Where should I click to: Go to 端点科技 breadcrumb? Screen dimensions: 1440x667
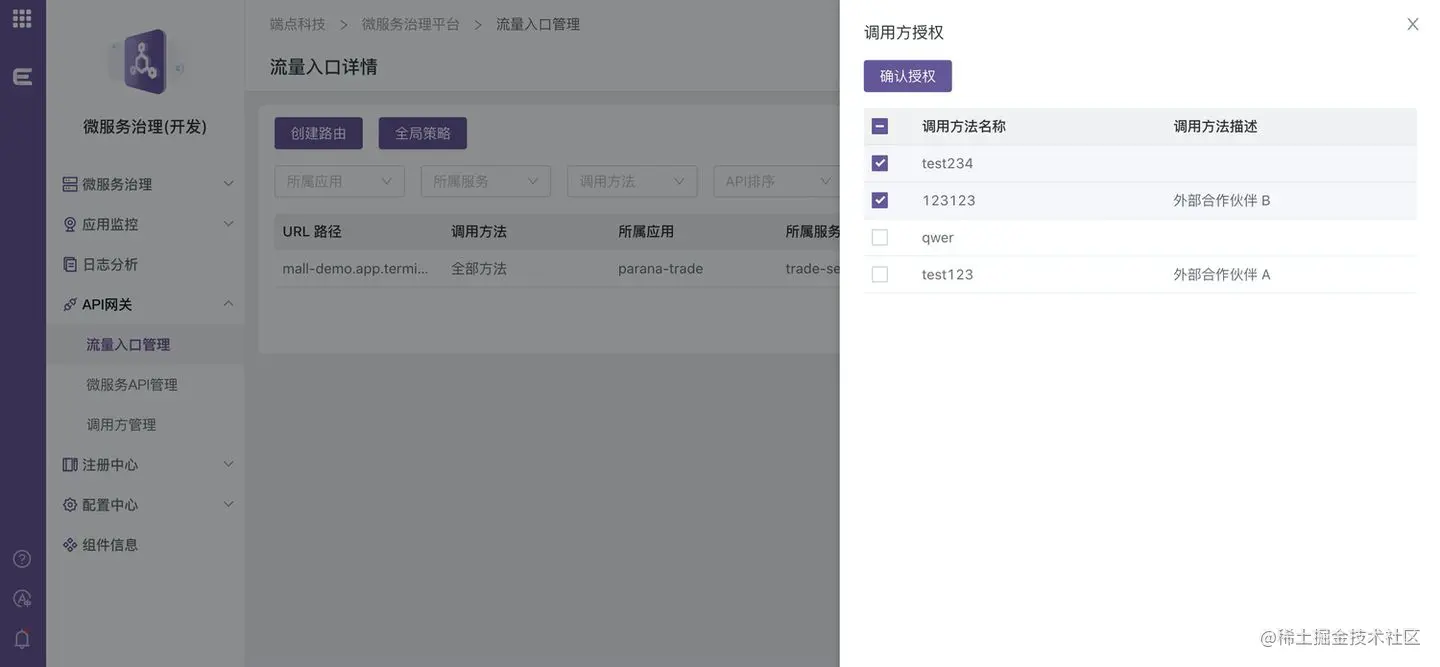(x=298, y=24)
